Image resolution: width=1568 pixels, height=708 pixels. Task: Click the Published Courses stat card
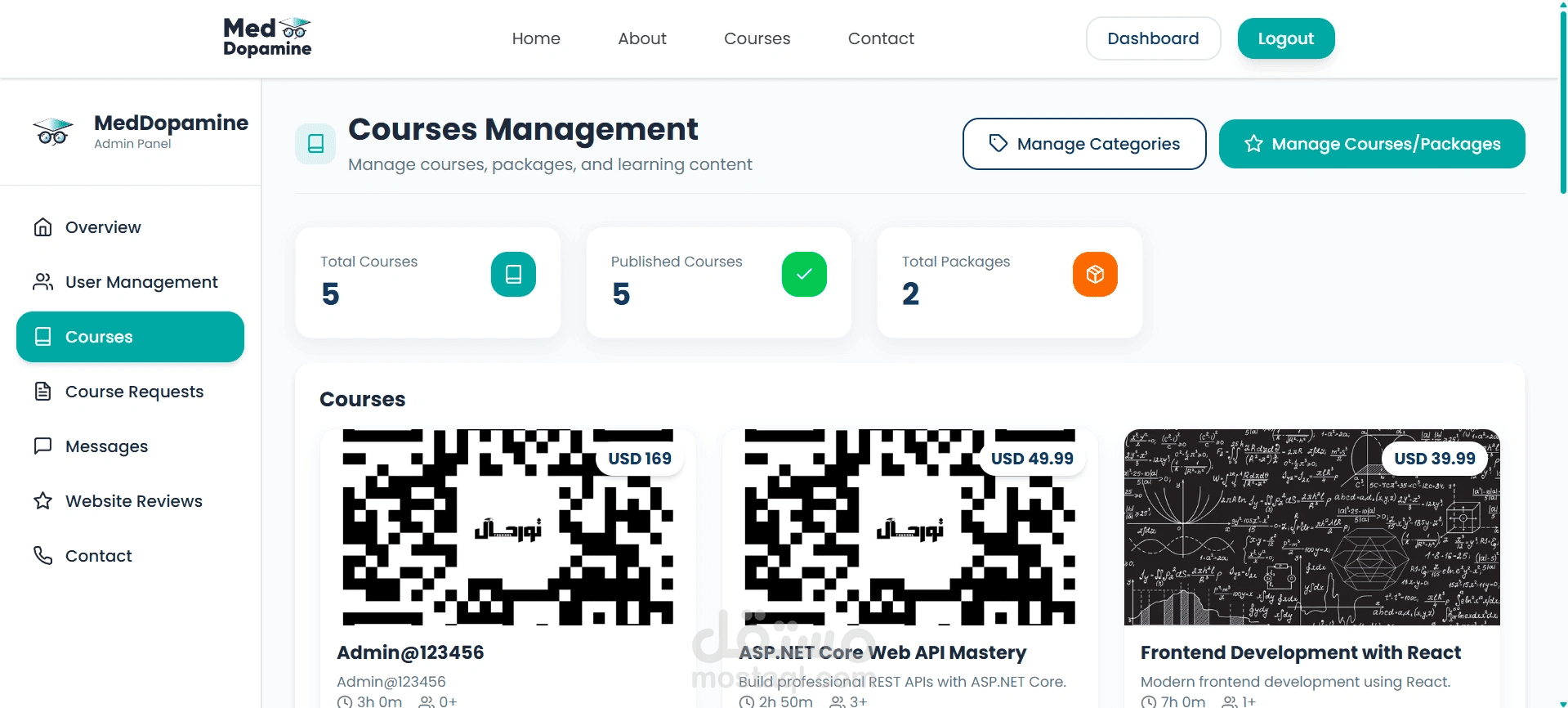(x=719, y=282)
